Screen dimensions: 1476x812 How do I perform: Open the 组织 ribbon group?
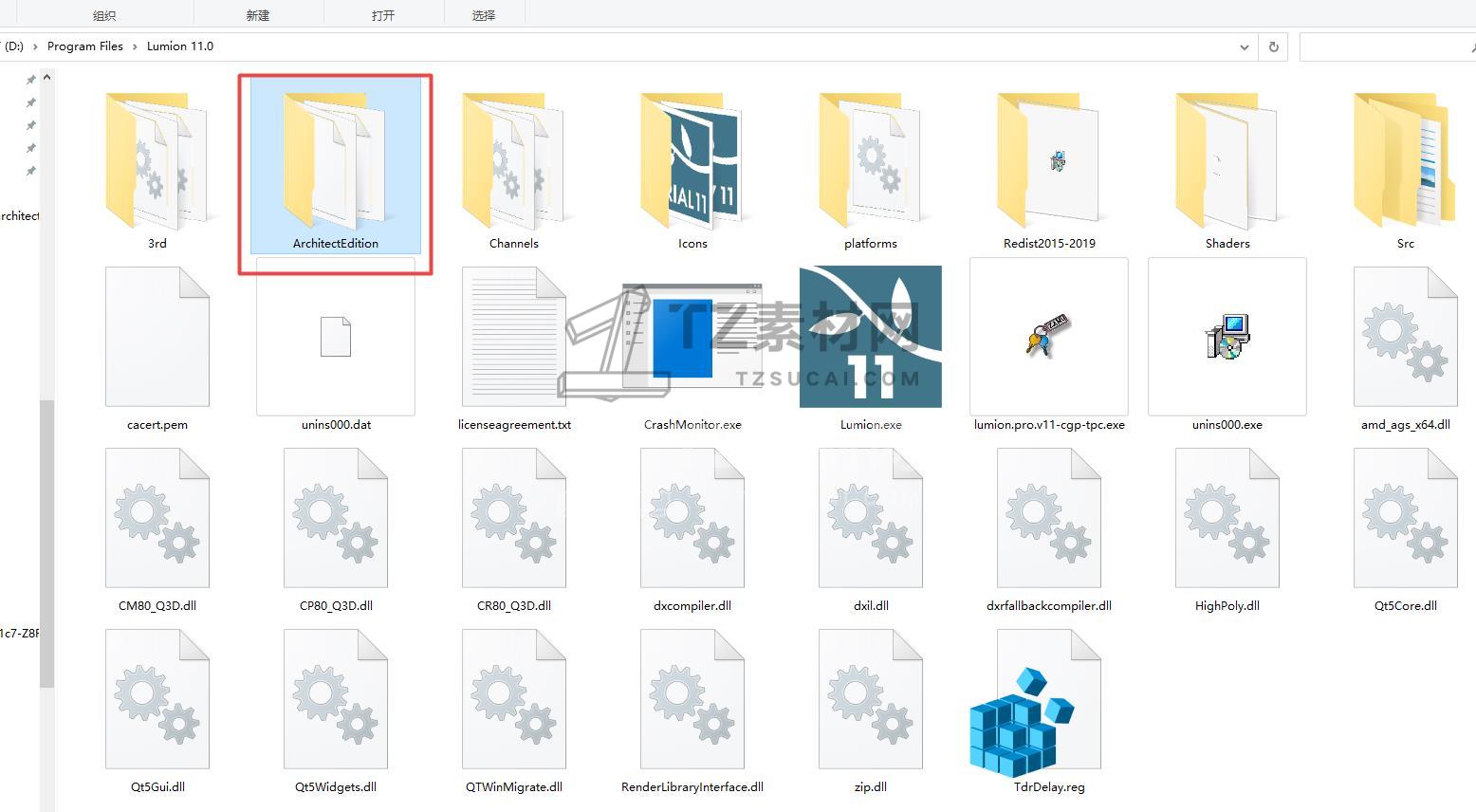pos(104,15)
